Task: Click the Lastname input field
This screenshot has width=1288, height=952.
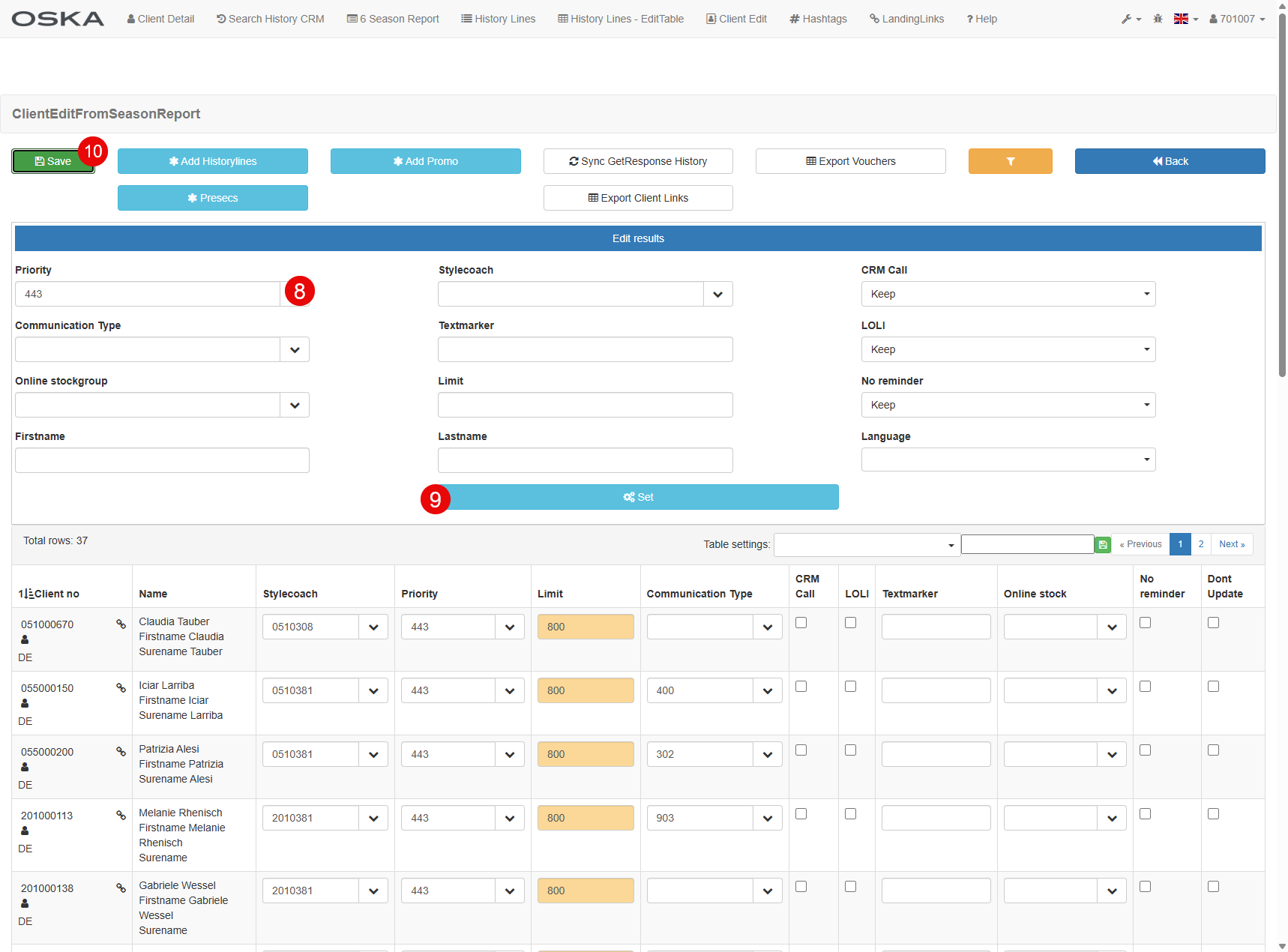Action: pos(585,460)
